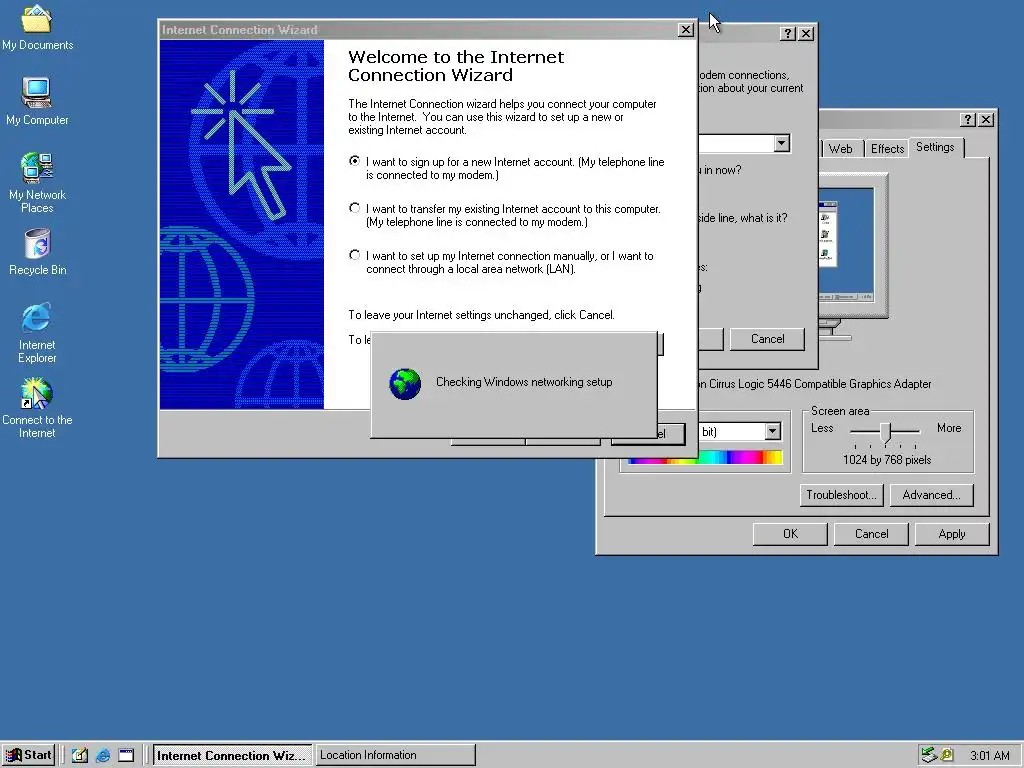Select set up Internet connection manually option
Viewport: 1024px width, 768px height.
click(x=355, y=255)
